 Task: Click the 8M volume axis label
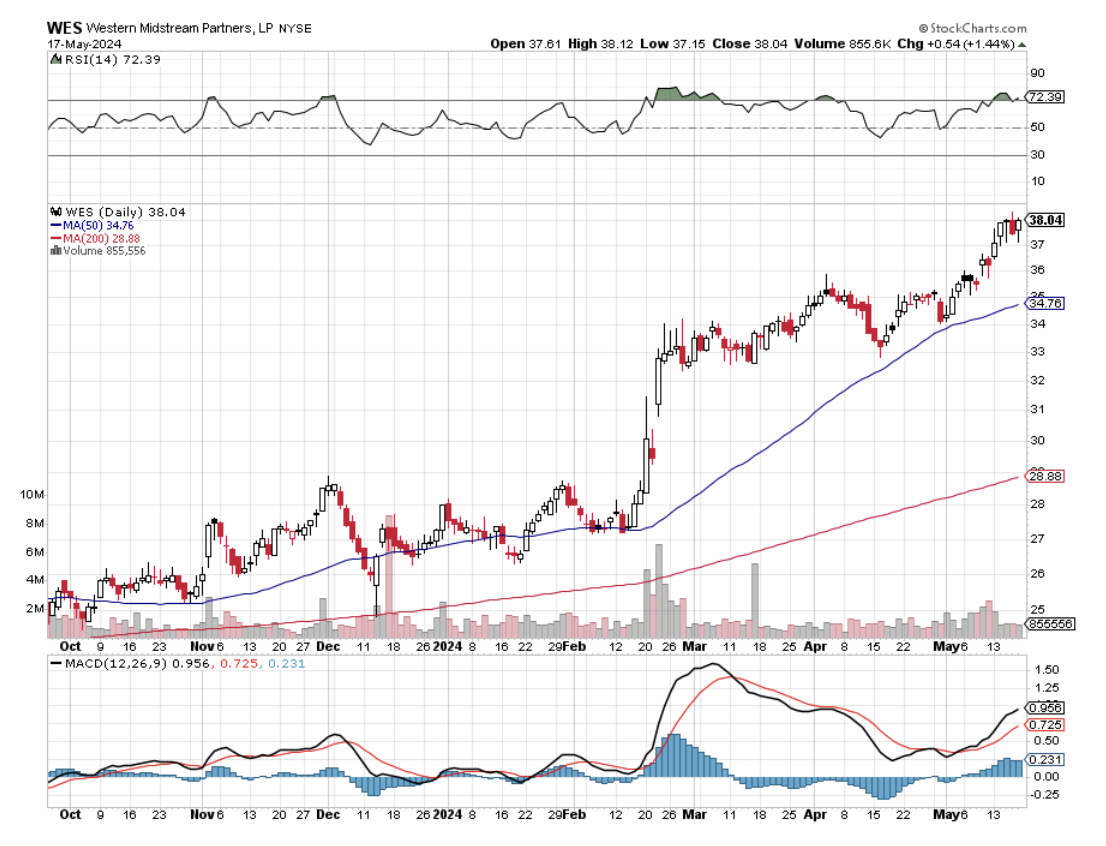click(x=35, y=524)
